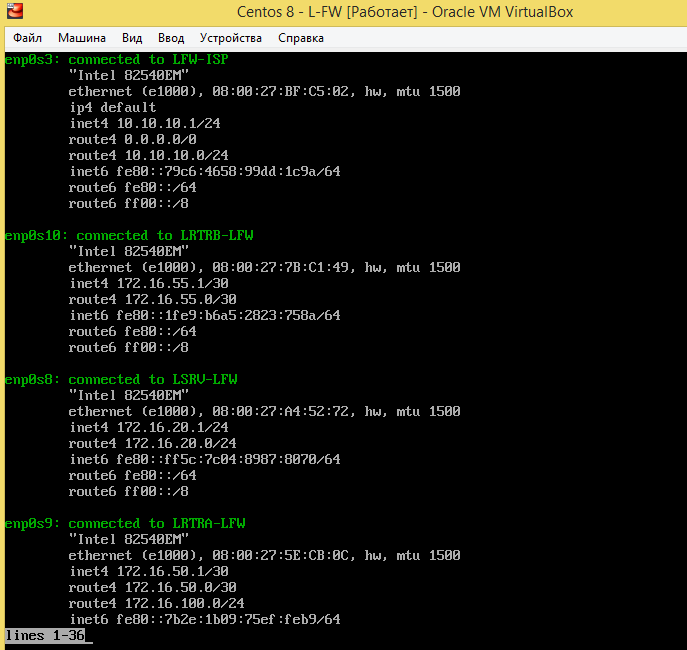Open the Машина menu
The height and width of the screenshot is (650, 687).
[x=82, y=38]
